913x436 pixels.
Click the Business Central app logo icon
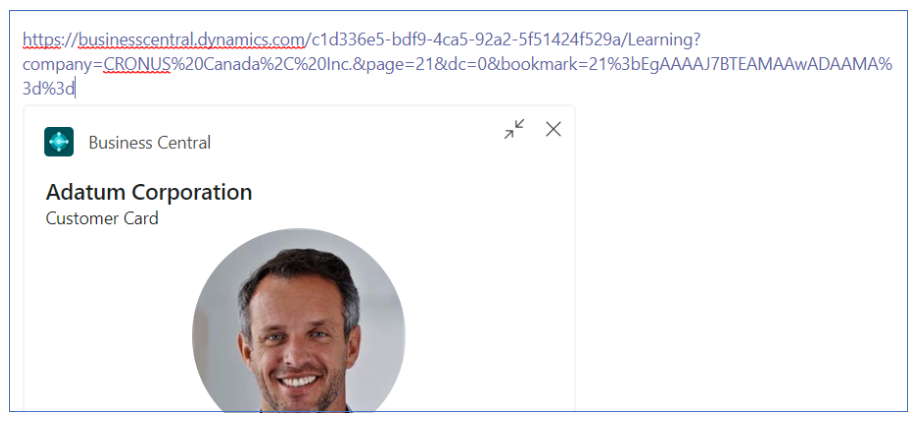[x=59, y=141]
